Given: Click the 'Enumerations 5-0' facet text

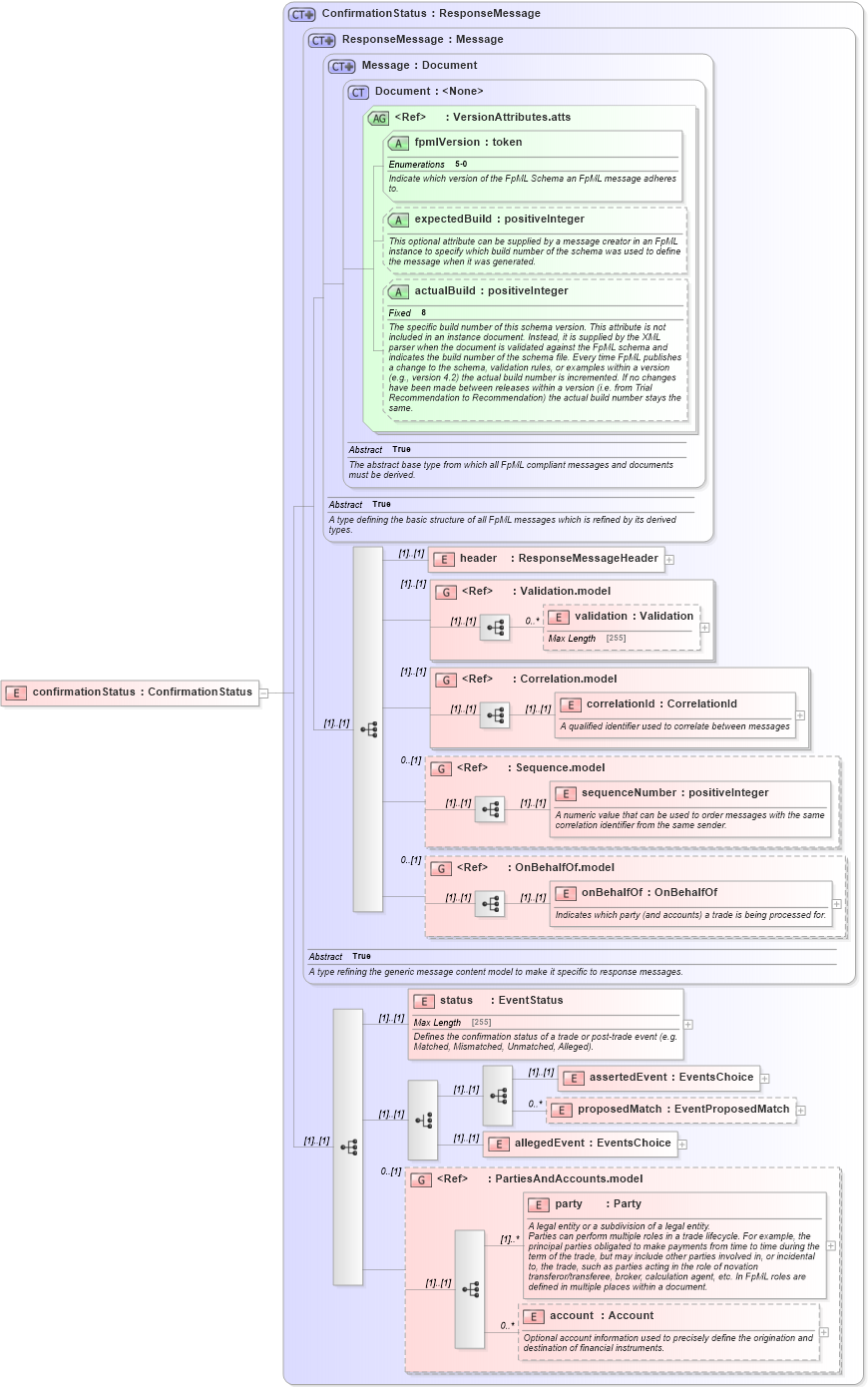Looking at the screenshot, I should click(x=428, y=165).
